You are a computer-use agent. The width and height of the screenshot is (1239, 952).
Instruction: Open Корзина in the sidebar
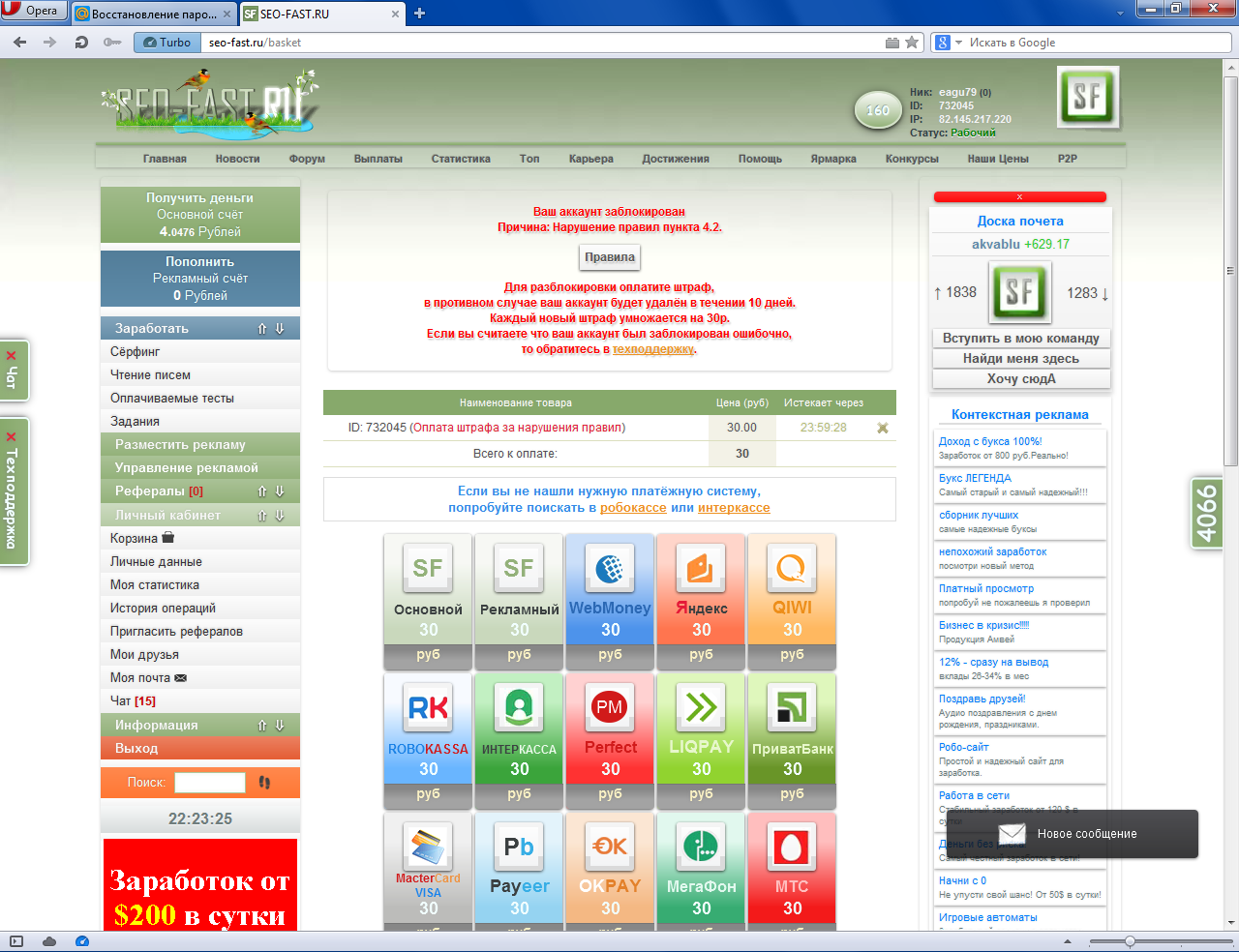(200, 539)
